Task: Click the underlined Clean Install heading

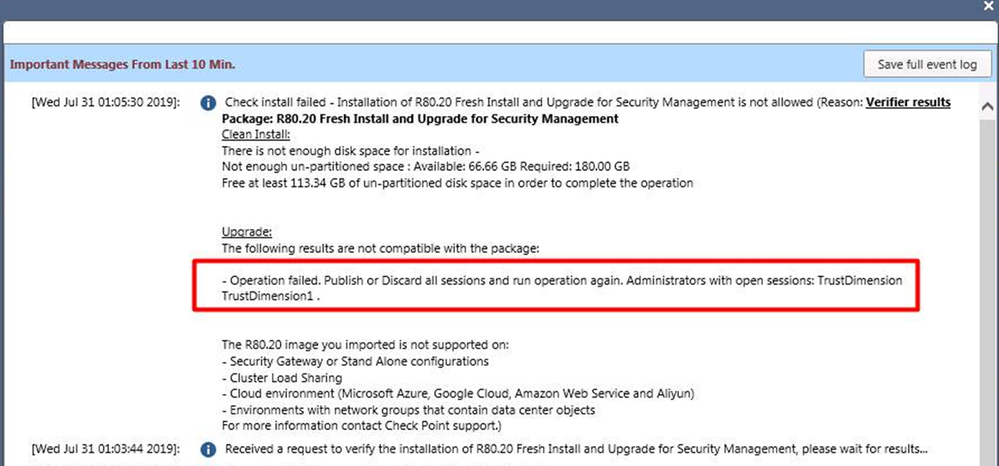Action: click(x=256, y=134)
